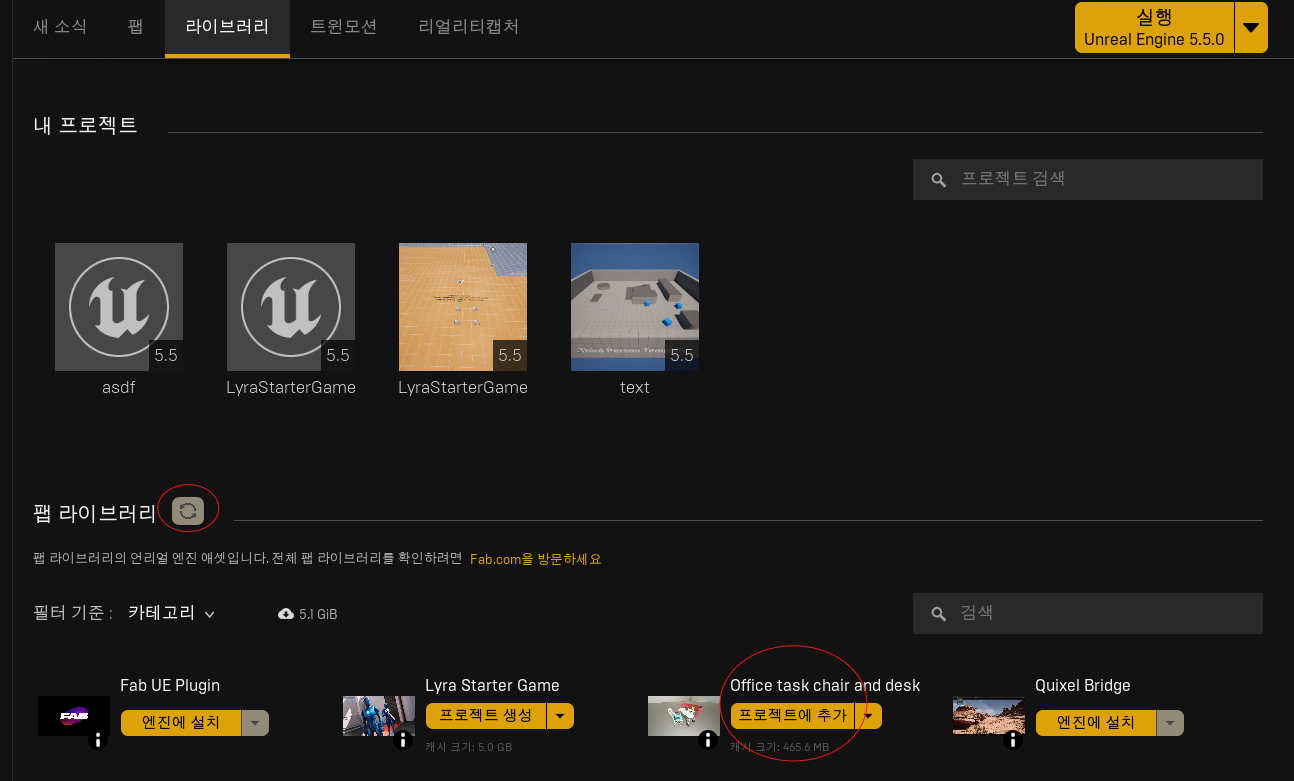
Task: Open dropdown arrow beside Fab UE Plugin install
Action: point(256,722)
